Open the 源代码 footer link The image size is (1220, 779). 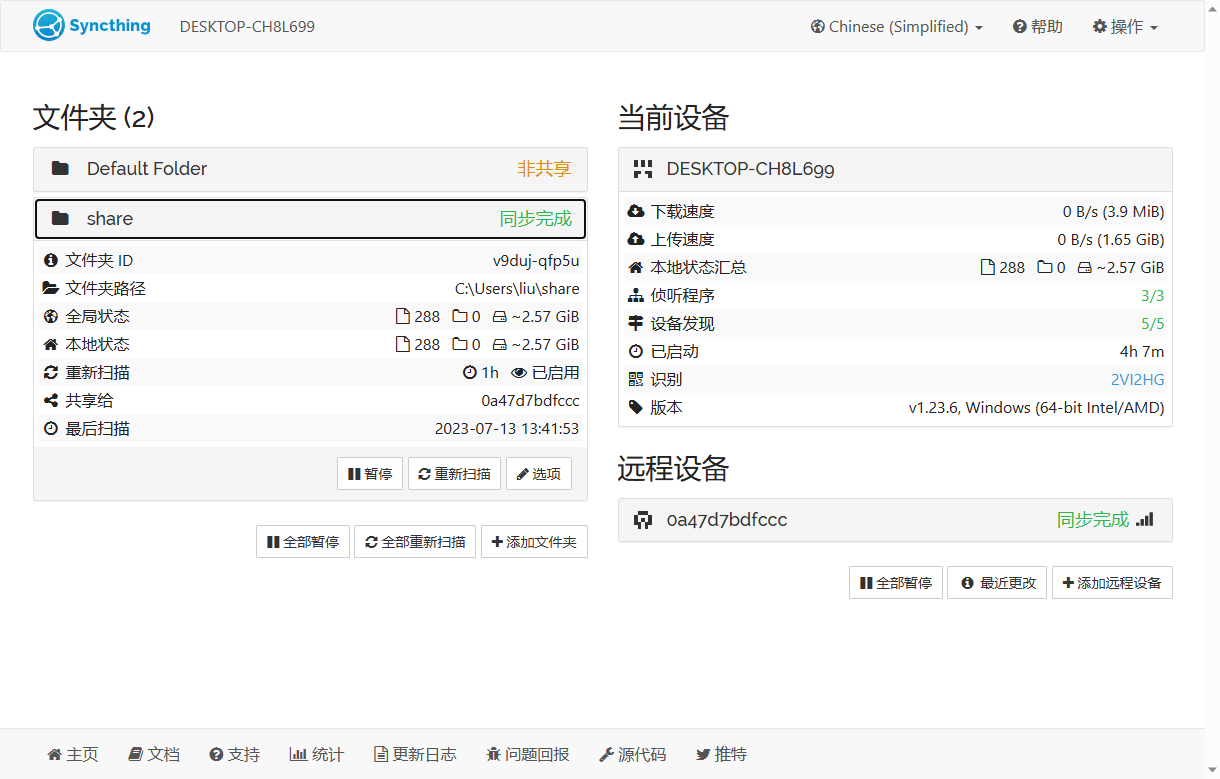[x=632, y=755]
